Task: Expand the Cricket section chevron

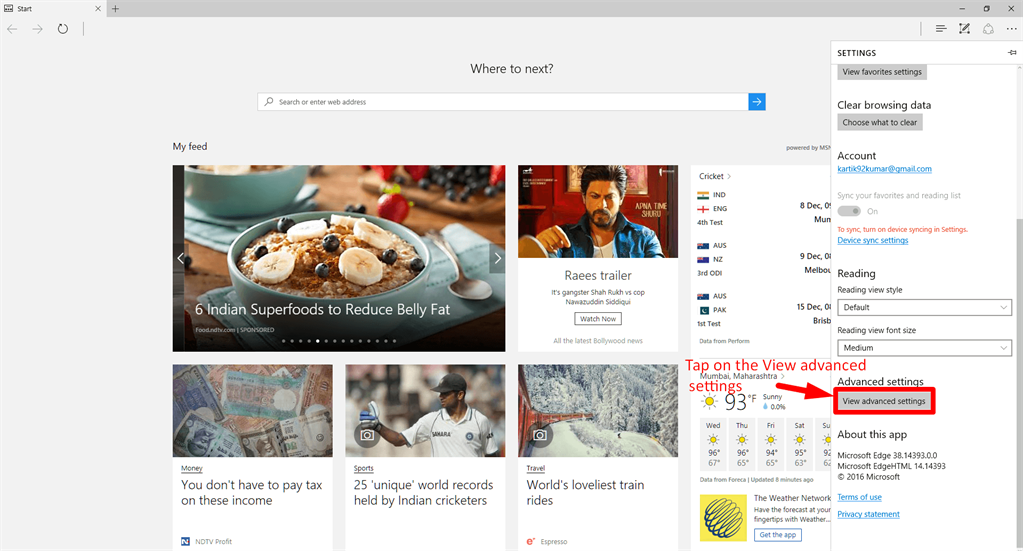Action: pyautogui.click(x=729, y=176)
